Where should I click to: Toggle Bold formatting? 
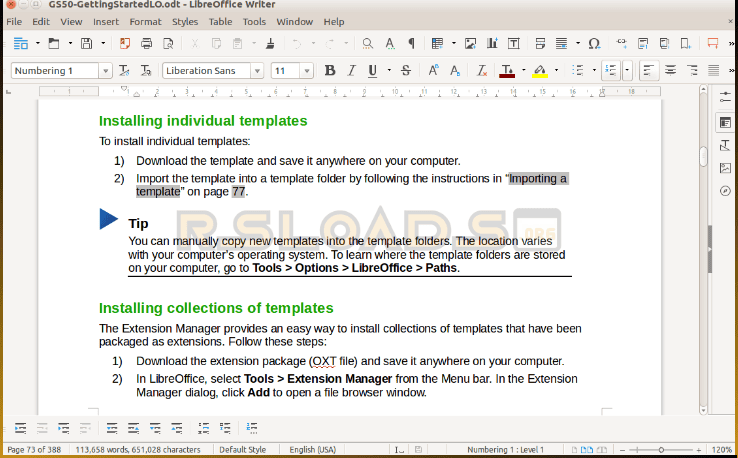(327, 71)
